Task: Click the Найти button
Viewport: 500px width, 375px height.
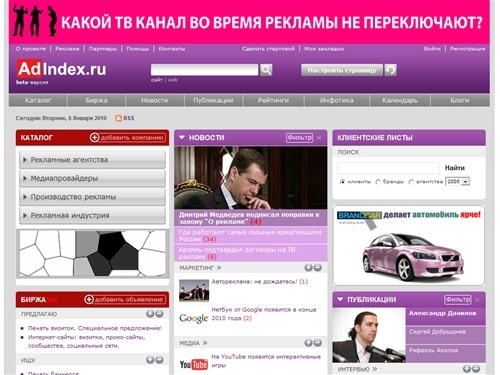Action: [x=455, y=168]
